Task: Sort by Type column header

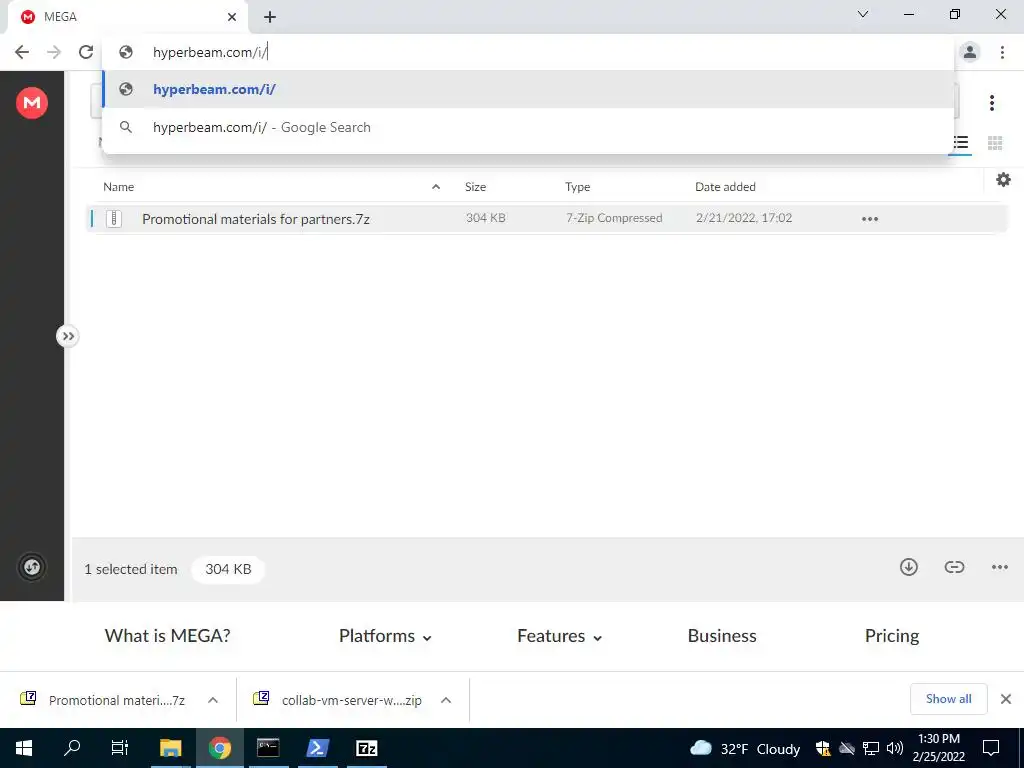Action: click(x=577, y=187)
